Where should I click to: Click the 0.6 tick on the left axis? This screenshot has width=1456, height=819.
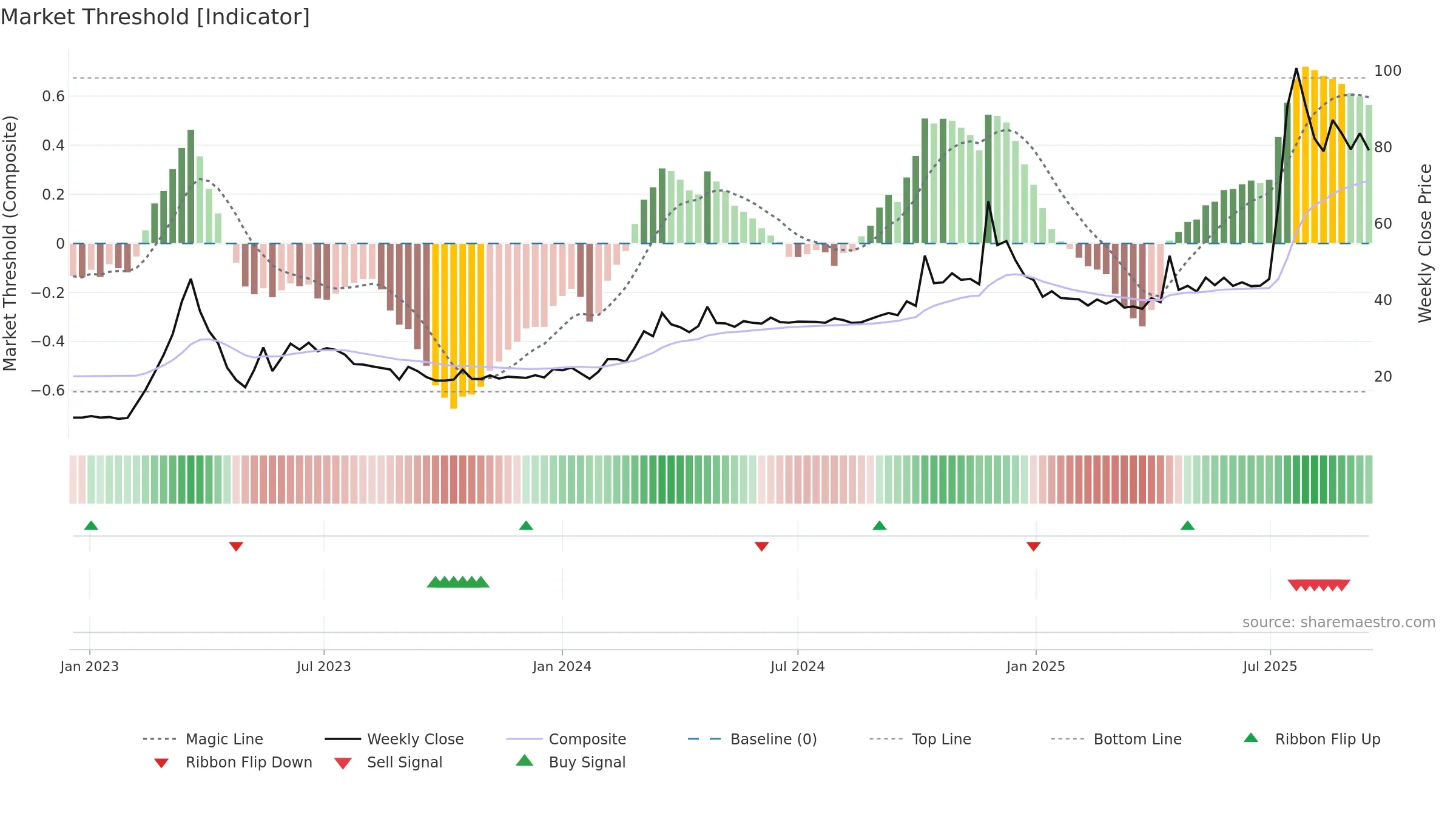pos(53,96)
